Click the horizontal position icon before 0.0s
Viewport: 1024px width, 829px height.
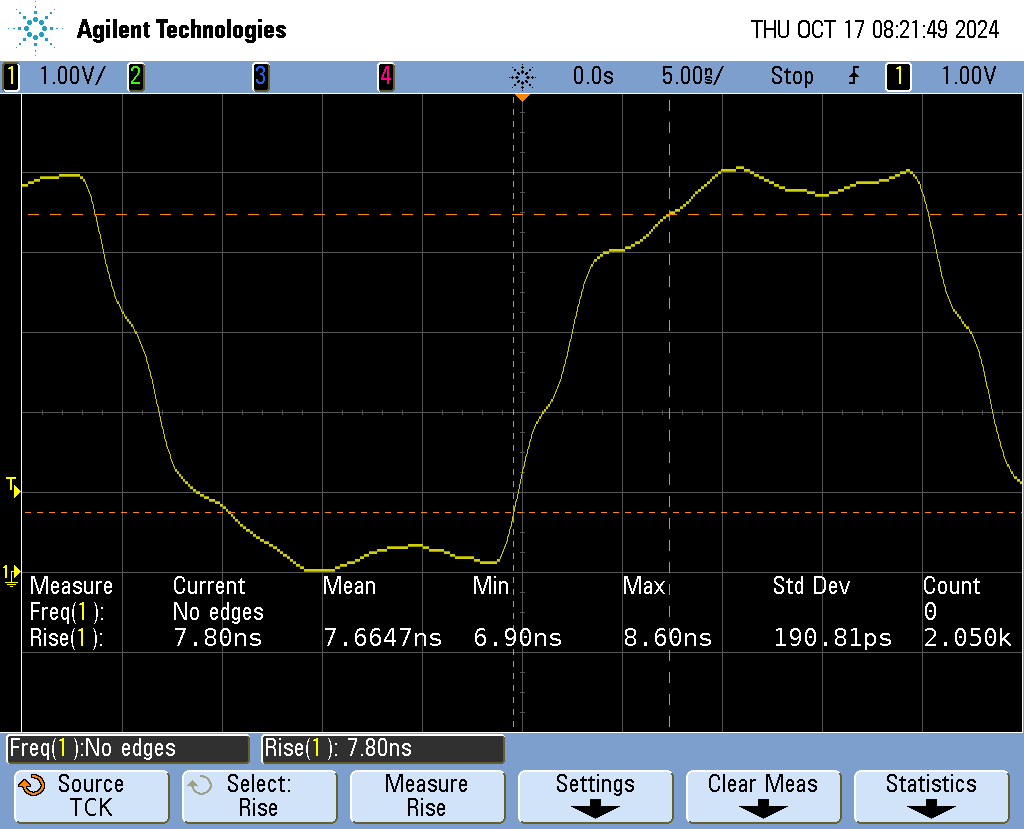click(522, 76)
